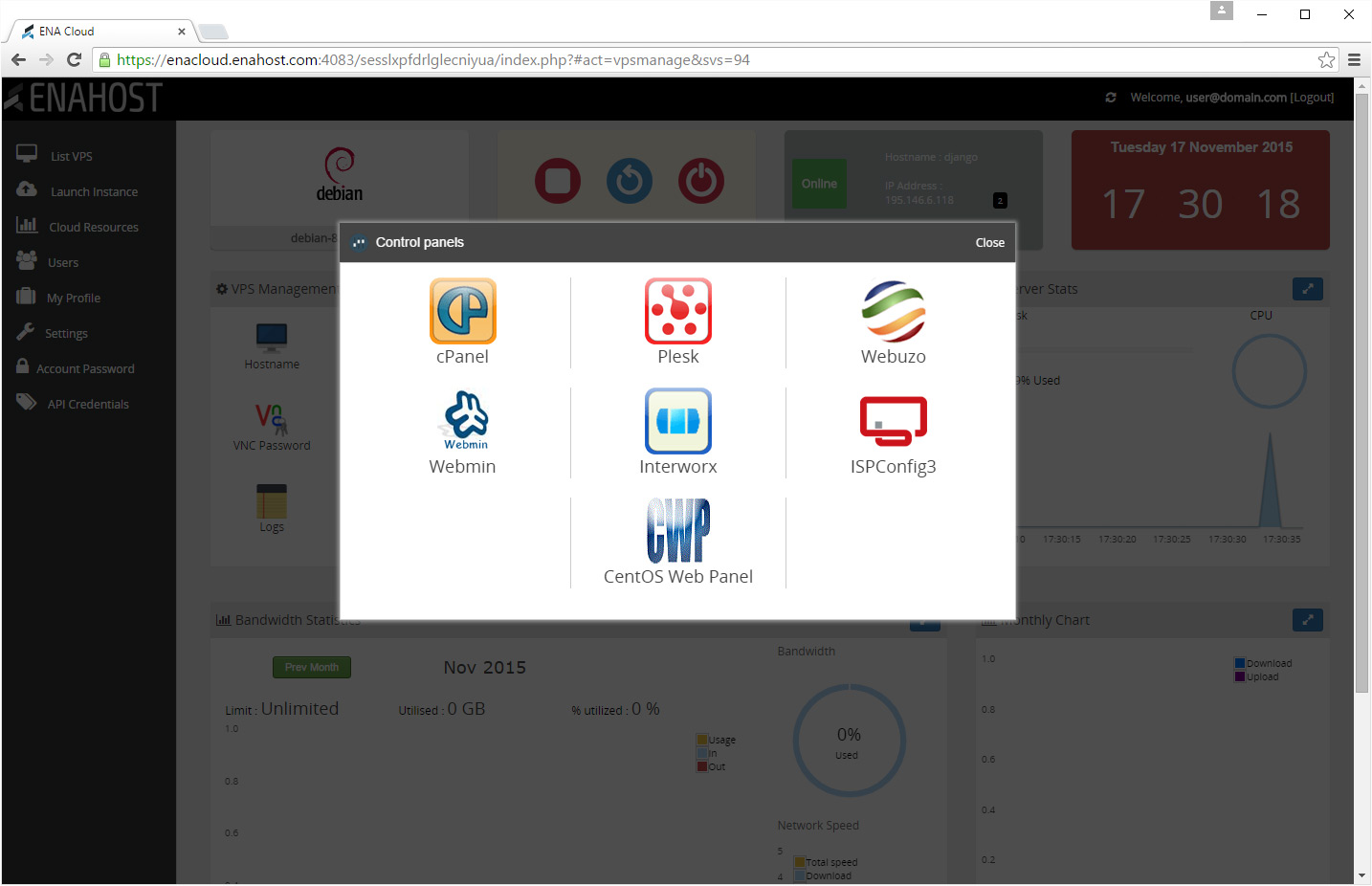The width and height of the screenshot is (1372, 886).
Task: Click the ENAHOST logo
Action: 83,98
